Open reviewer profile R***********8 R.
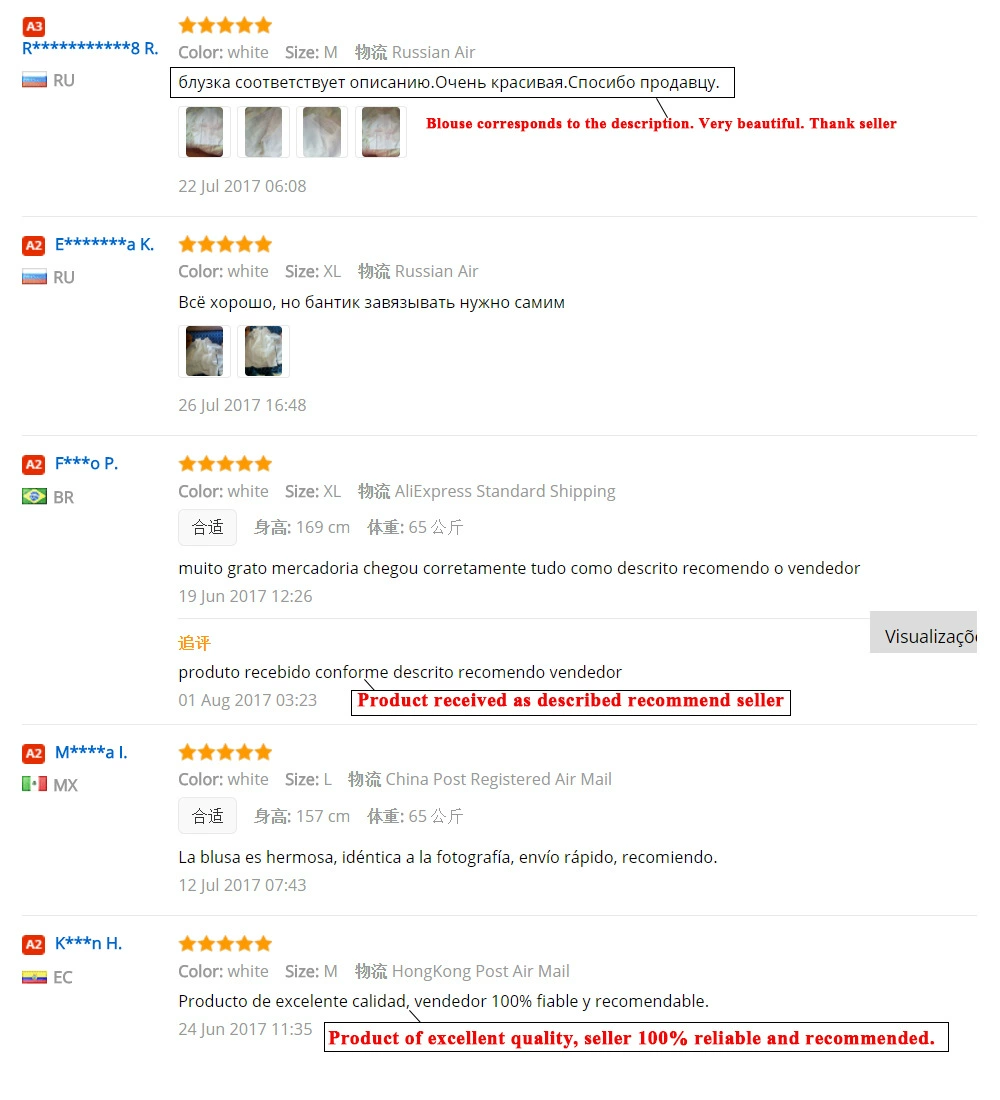1000x1100 pixels. coord(90,48)
